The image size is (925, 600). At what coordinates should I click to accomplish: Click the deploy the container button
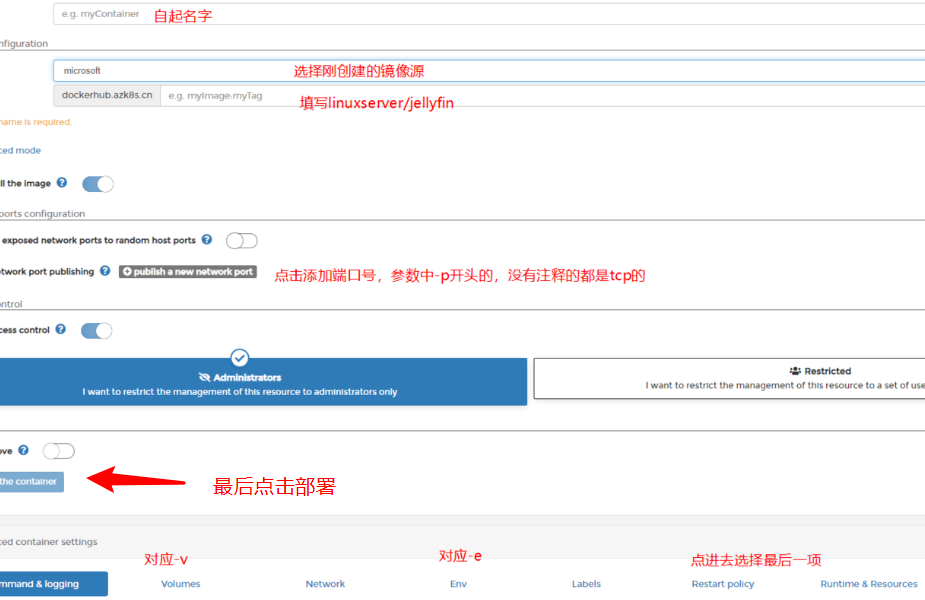[x=31, y=481]
